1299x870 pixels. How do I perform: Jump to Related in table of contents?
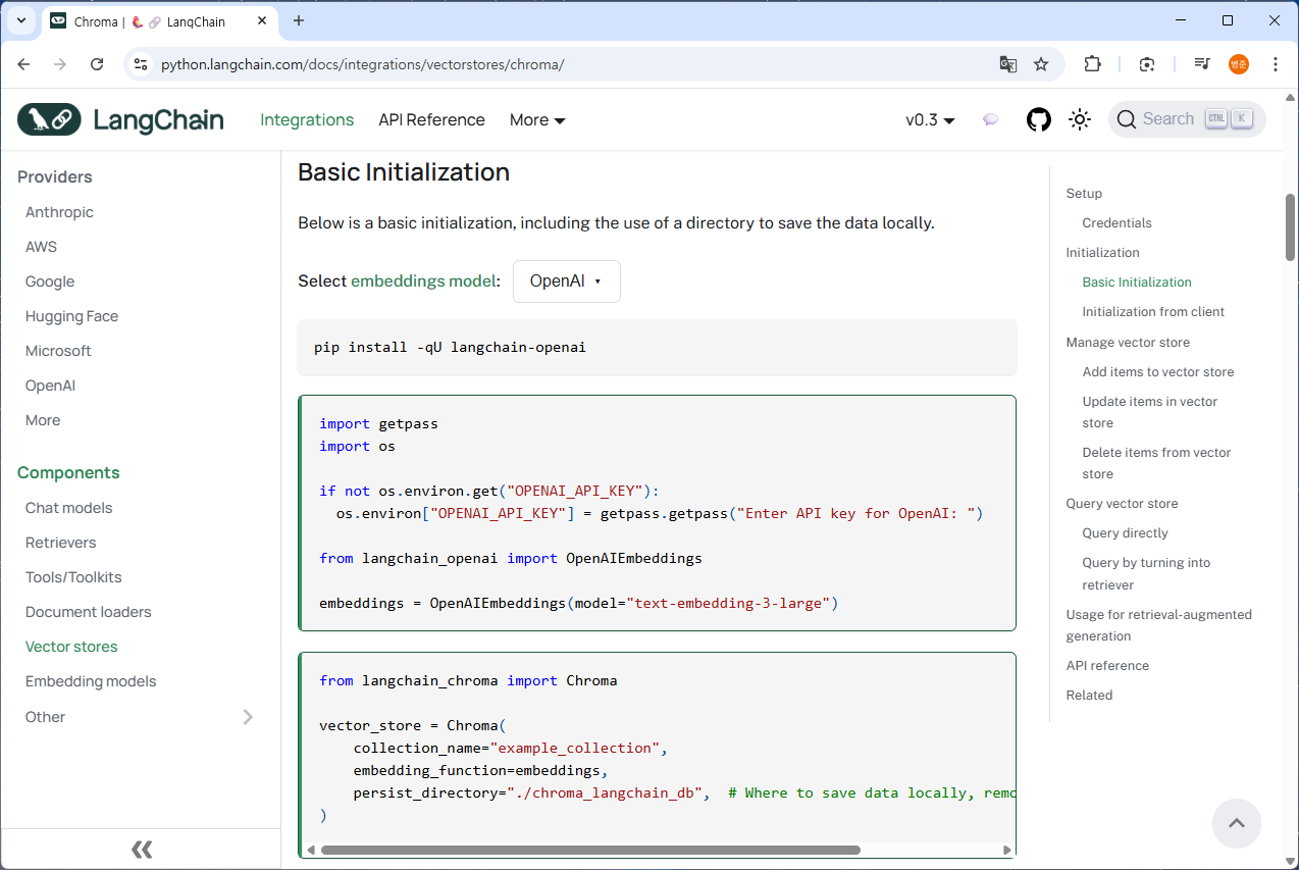pos(1089,695)
